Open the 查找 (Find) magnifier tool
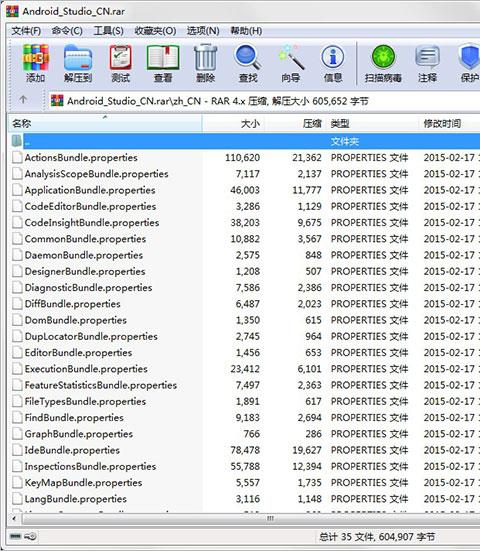 (x=248, y=63)
